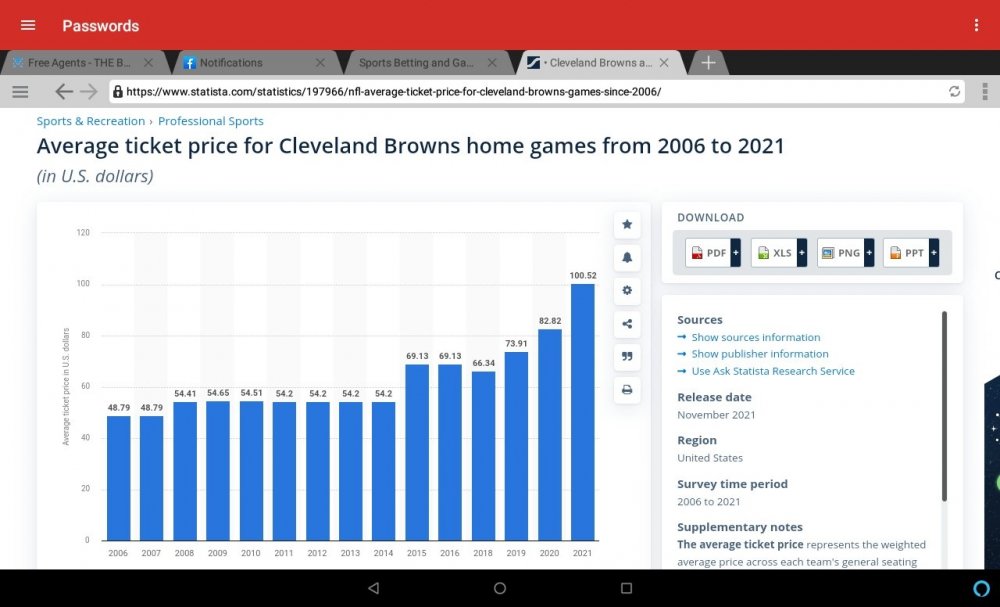Close the Cleveland Browns tab
This screenshot has height=607, width=1000.
click(664, 62)
